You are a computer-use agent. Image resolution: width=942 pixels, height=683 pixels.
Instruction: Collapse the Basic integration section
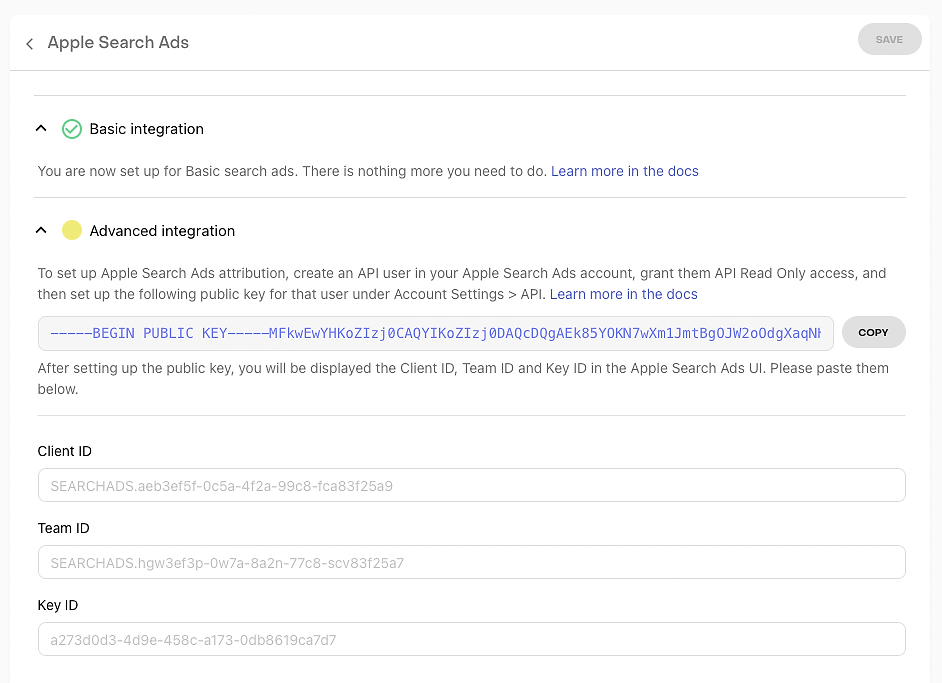[x=41, y=129]
